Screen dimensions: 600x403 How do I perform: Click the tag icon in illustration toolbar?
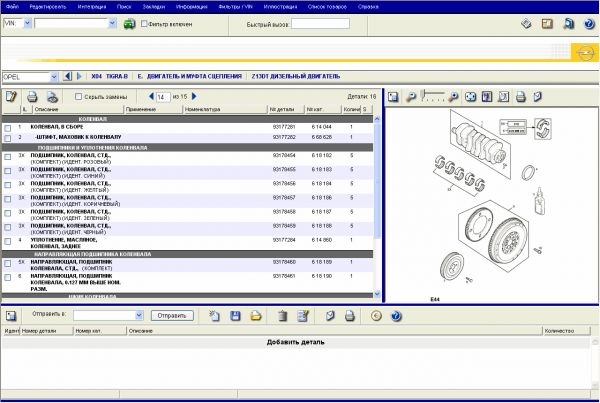pos(538,97)
